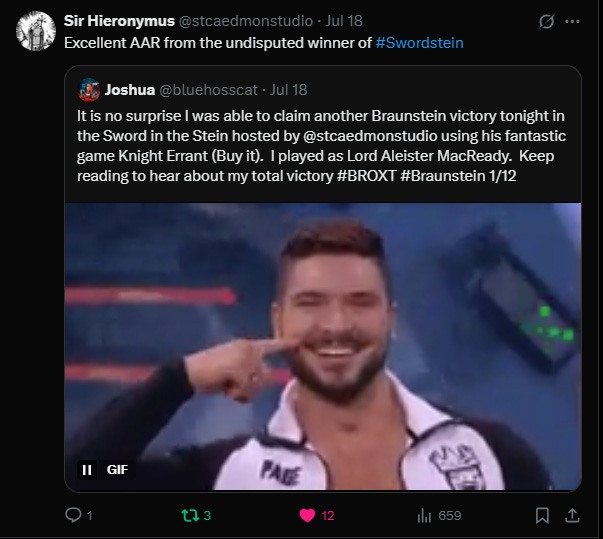The width and height of the screenshot is (603, 539).
Task: Open Joshua's profile avatar in quote
Action: [89, 90]
